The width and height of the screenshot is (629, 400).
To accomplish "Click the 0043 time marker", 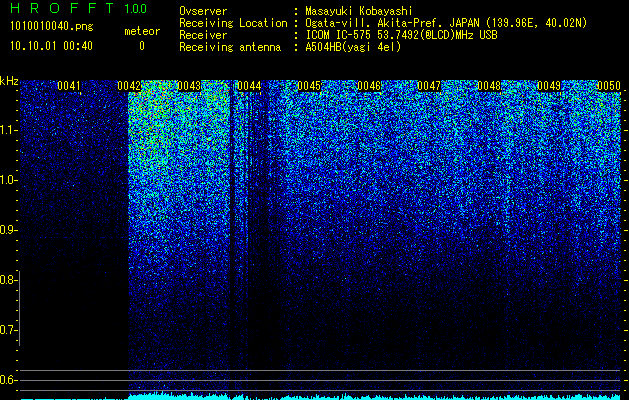I will click(x=189, y=86).
